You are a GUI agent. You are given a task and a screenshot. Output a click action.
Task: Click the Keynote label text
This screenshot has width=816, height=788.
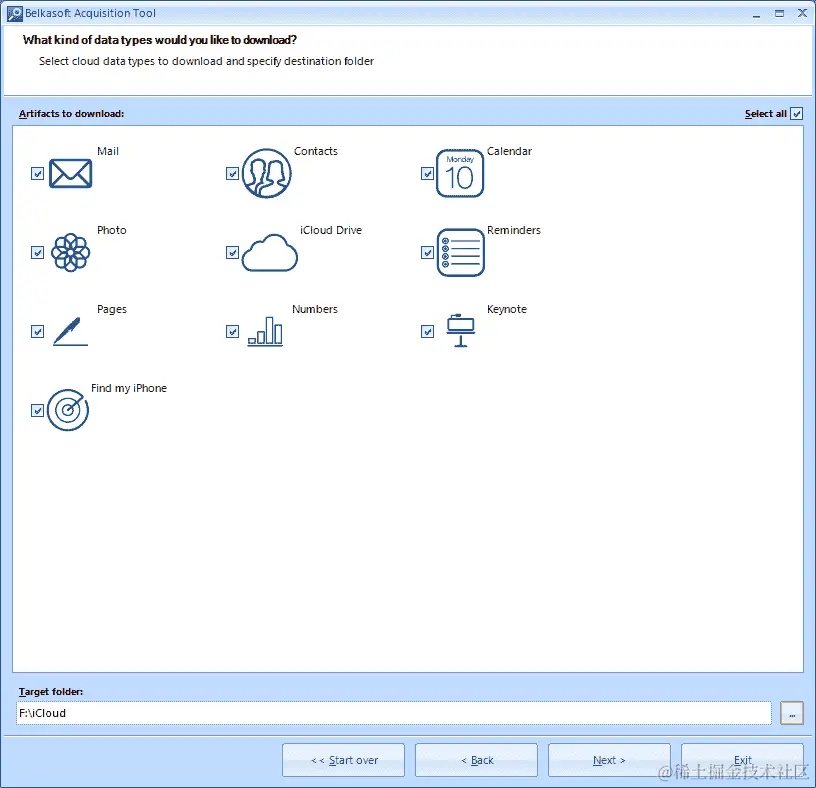click(x=507, y=309)
